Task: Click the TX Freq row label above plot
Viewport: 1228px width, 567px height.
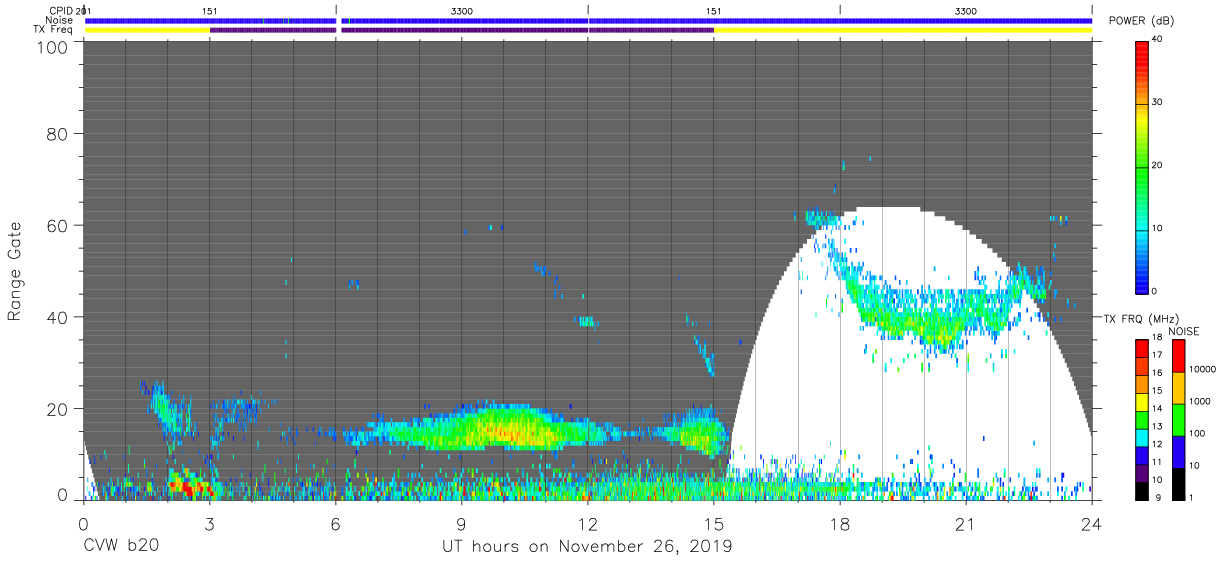Action: [x=54, y=29]
